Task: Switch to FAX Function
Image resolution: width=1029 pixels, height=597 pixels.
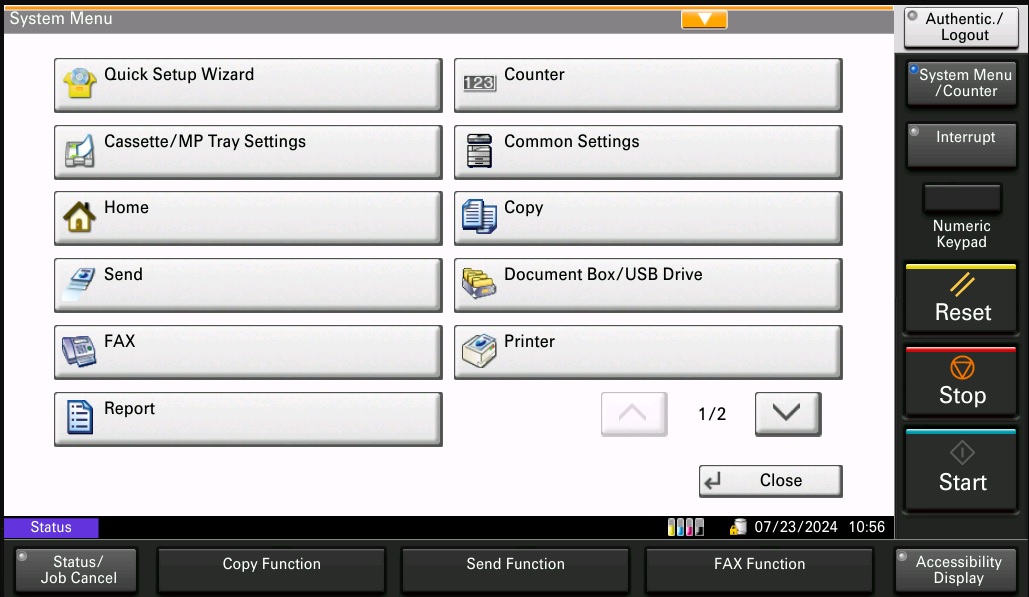Action: click(759, 568)
